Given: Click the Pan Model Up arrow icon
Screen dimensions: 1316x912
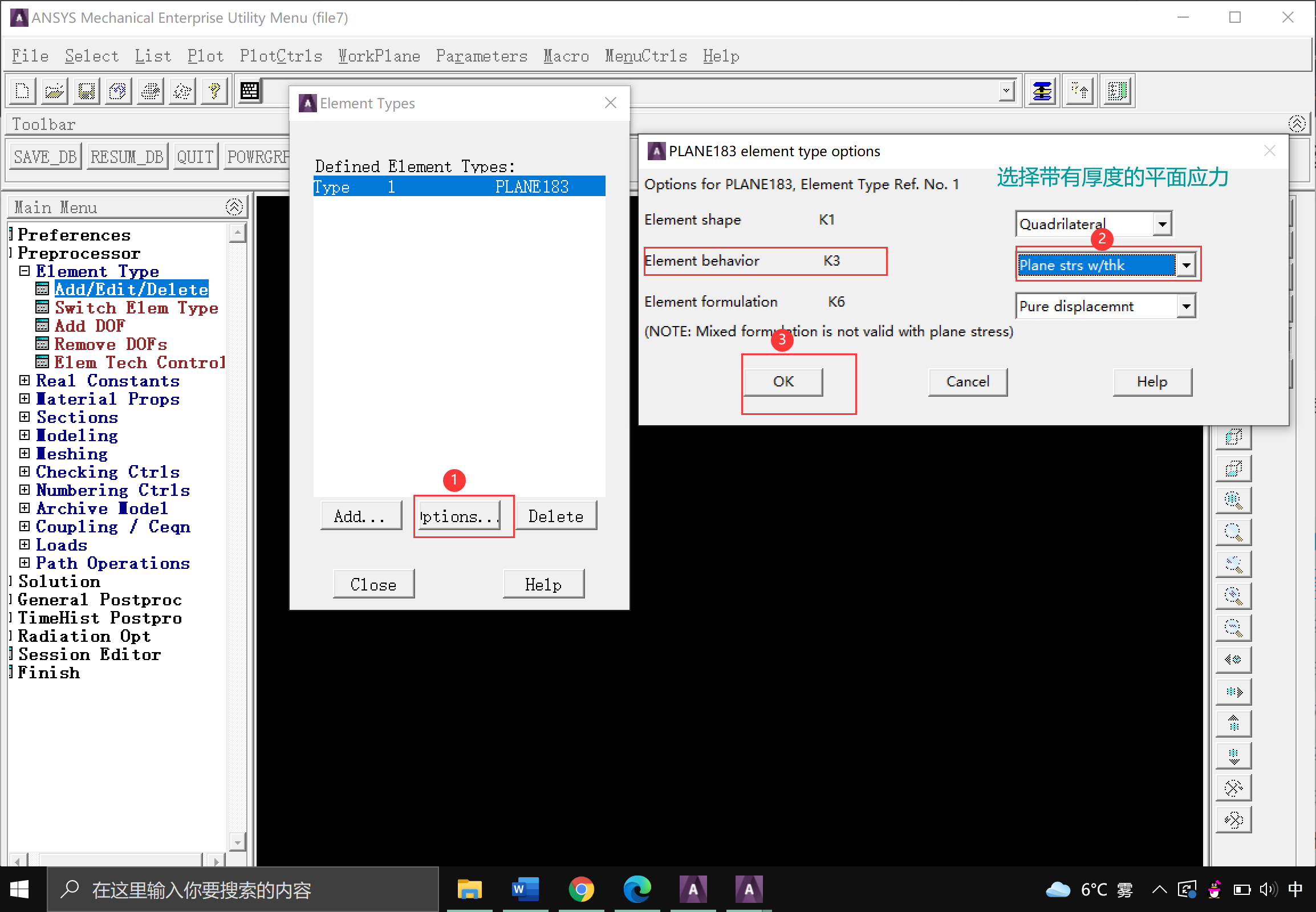Looking at the screenshot, I should click(1233, 723).
